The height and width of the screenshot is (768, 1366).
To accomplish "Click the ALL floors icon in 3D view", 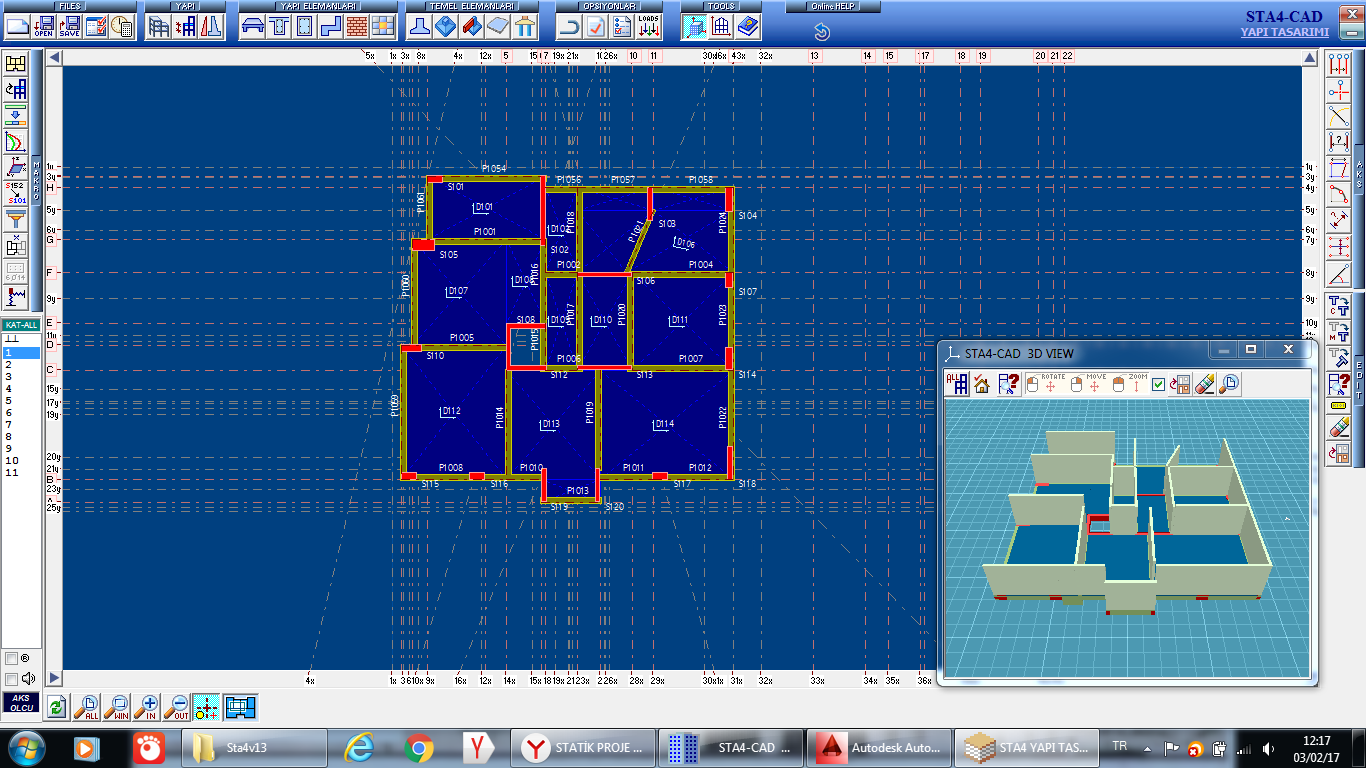I will 957,384.
